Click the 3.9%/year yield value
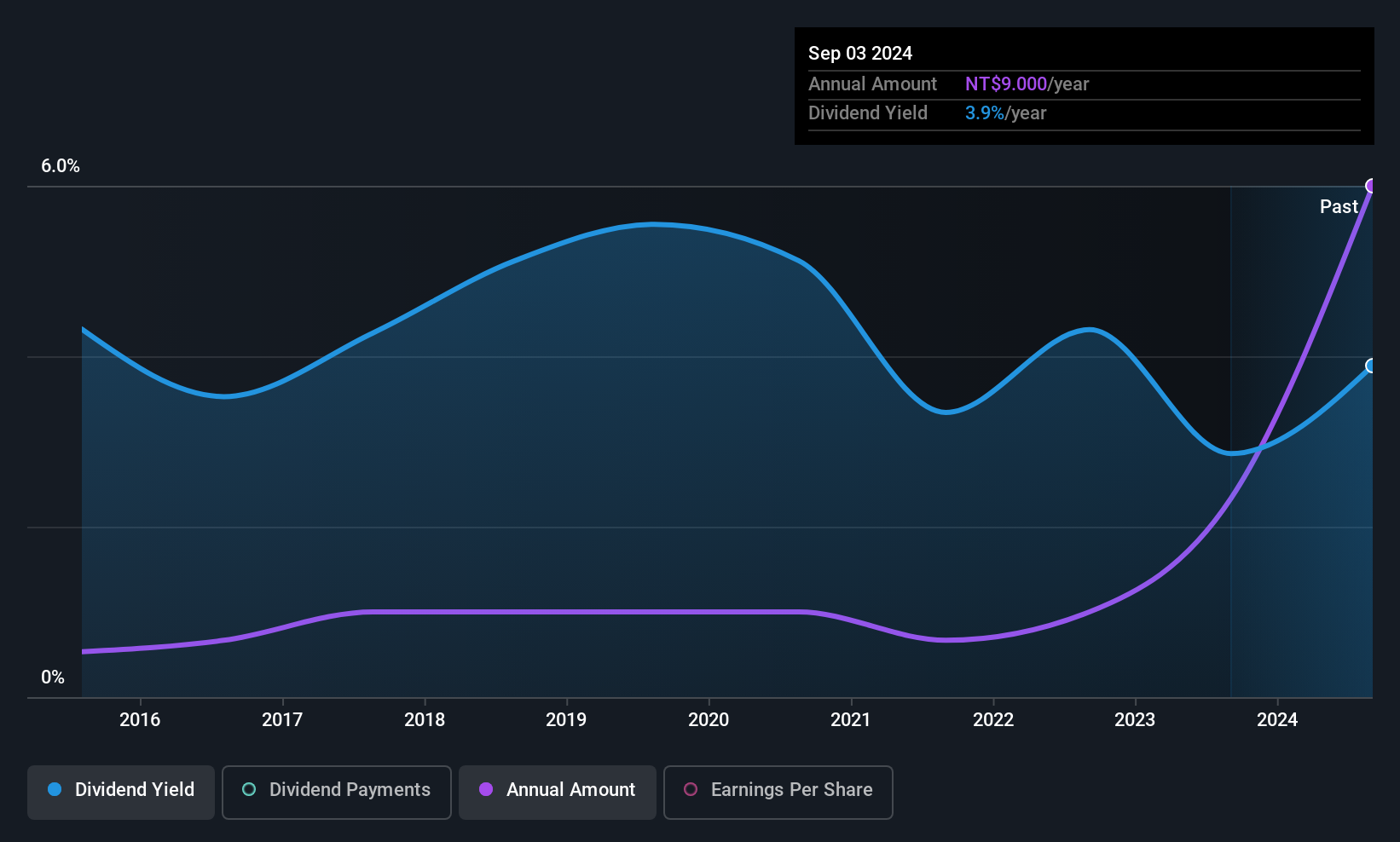1400x842 pixels. [x=1005, y=113]
